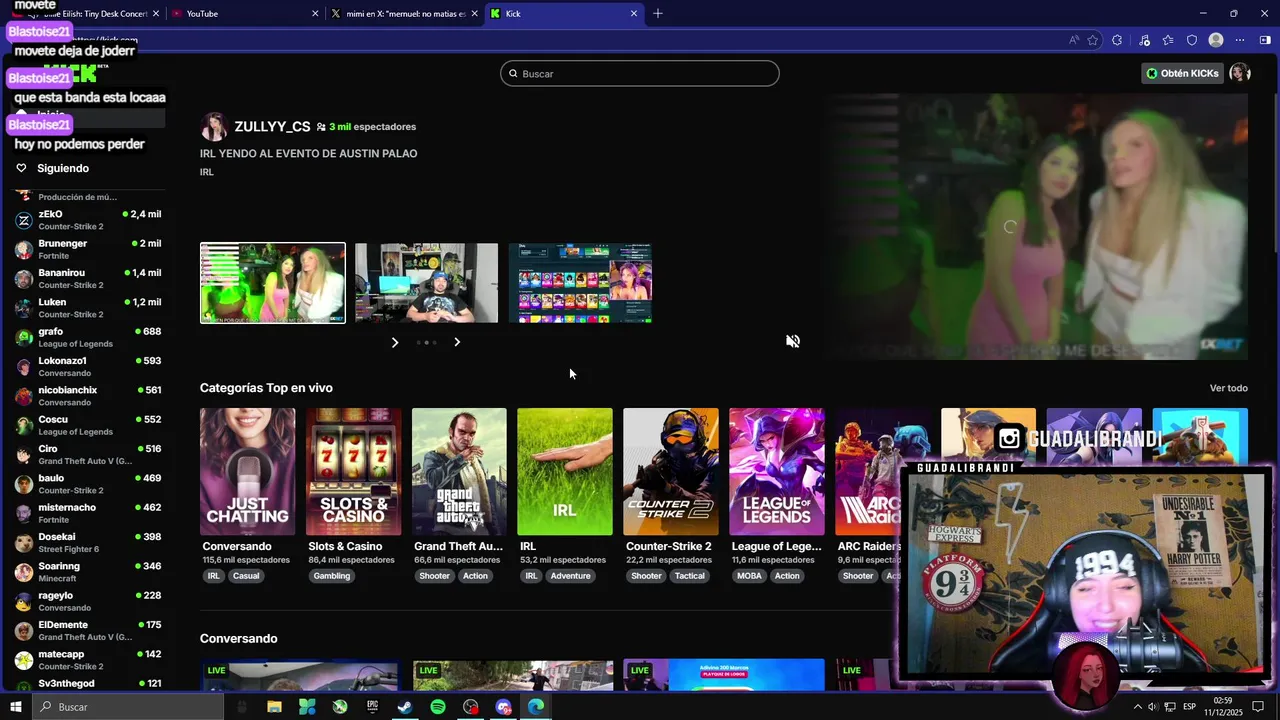The width and height of the screenshot is (1280, 720).
Task: Open a new browser tab
Action: [x=658, y=14]
